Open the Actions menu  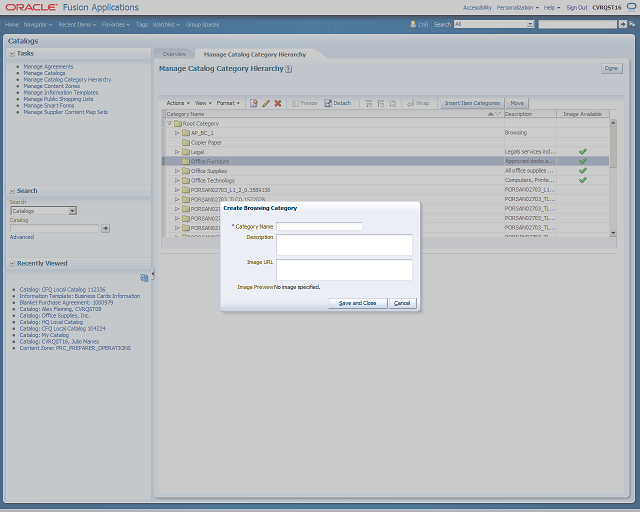point(178,103)
